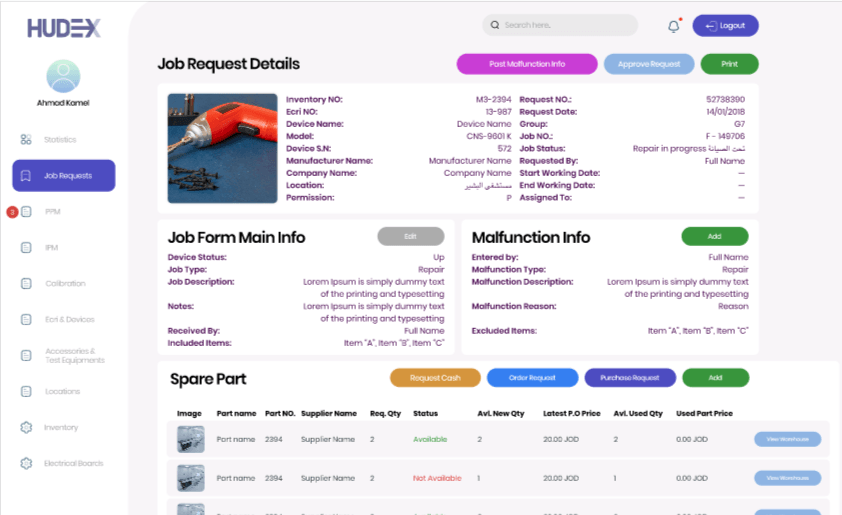Select Job Requests in the sidebar
Viewport: 842px width, 515px height.
(63, 176)
